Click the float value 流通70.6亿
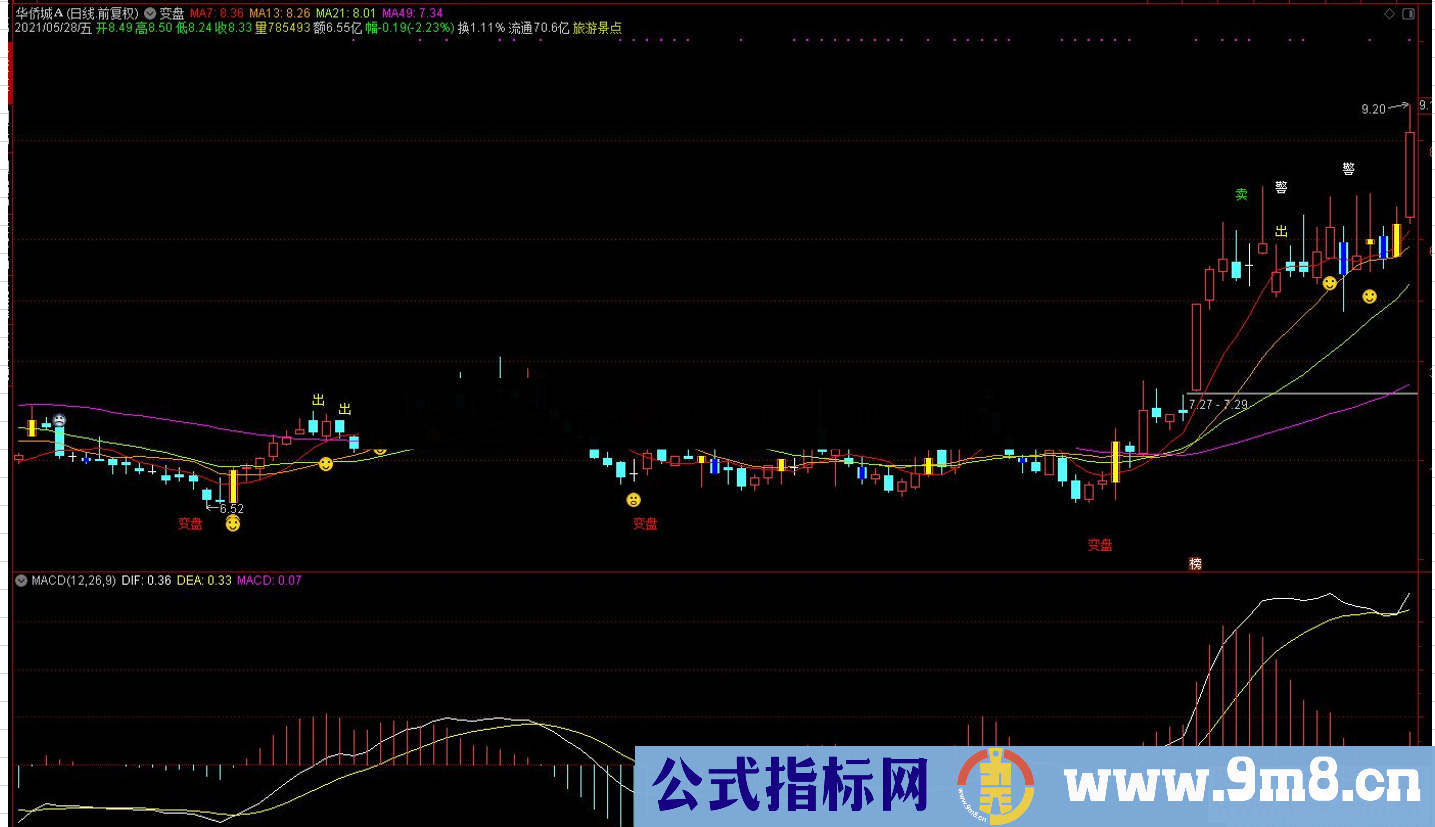Viewport: 1435px width, 827px height. [x=539, y=28]
